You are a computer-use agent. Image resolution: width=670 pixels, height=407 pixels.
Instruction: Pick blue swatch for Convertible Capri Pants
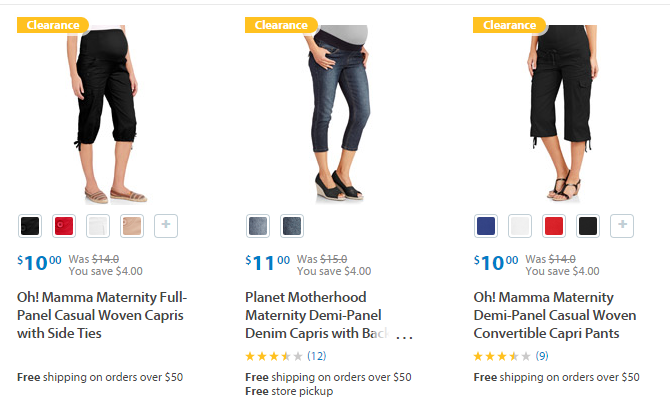click(486, 226)
